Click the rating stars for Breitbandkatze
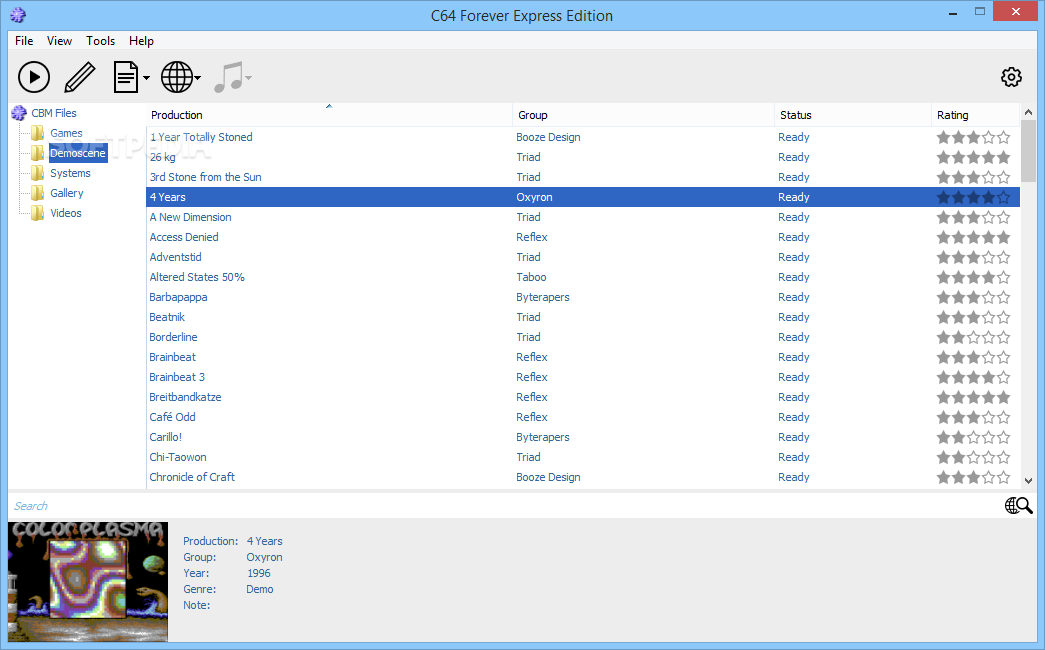 pos(974,397)
